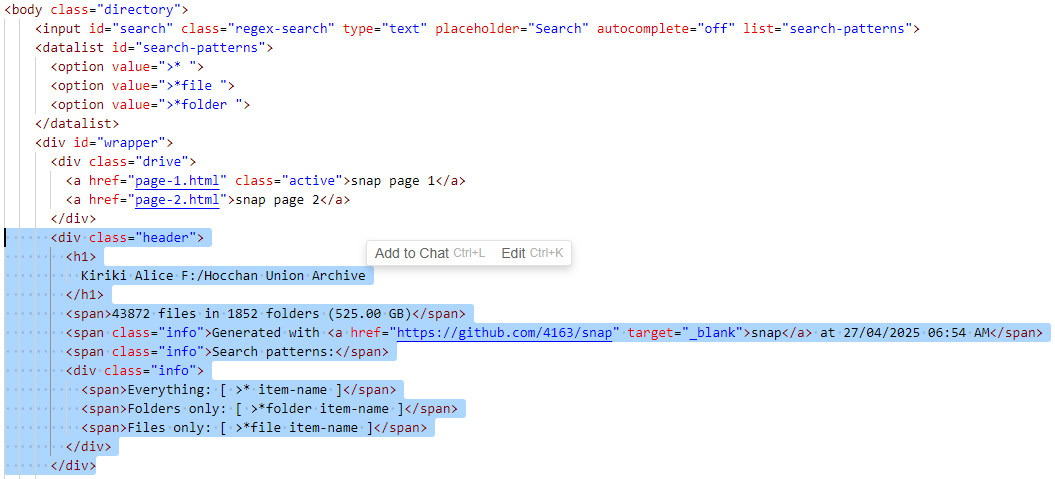Click the datalist id="search-patterns" opening tag
The height and width of the screenshot is (479, 1055).
click(155, 48)
